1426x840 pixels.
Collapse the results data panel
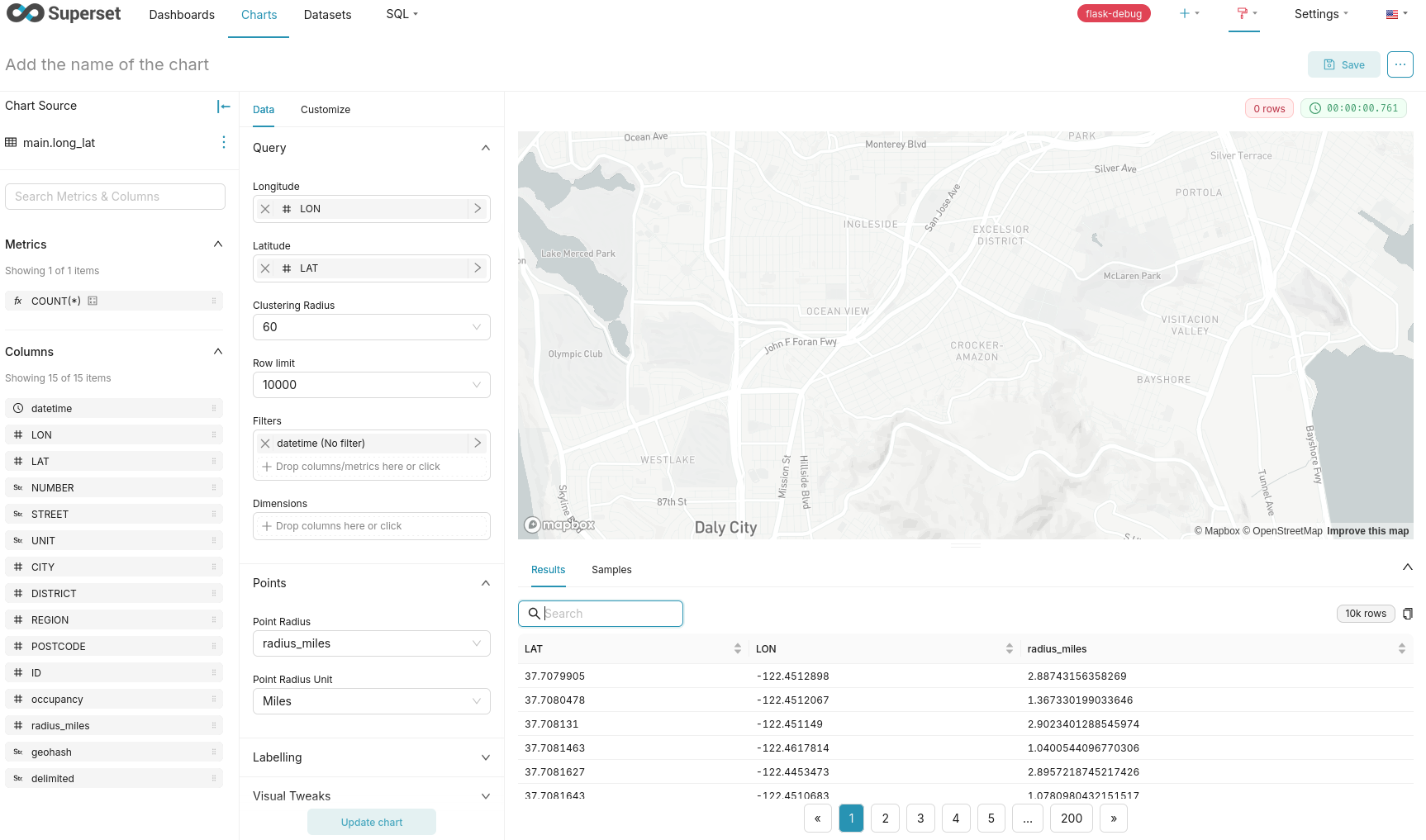tap(1408, 567)
